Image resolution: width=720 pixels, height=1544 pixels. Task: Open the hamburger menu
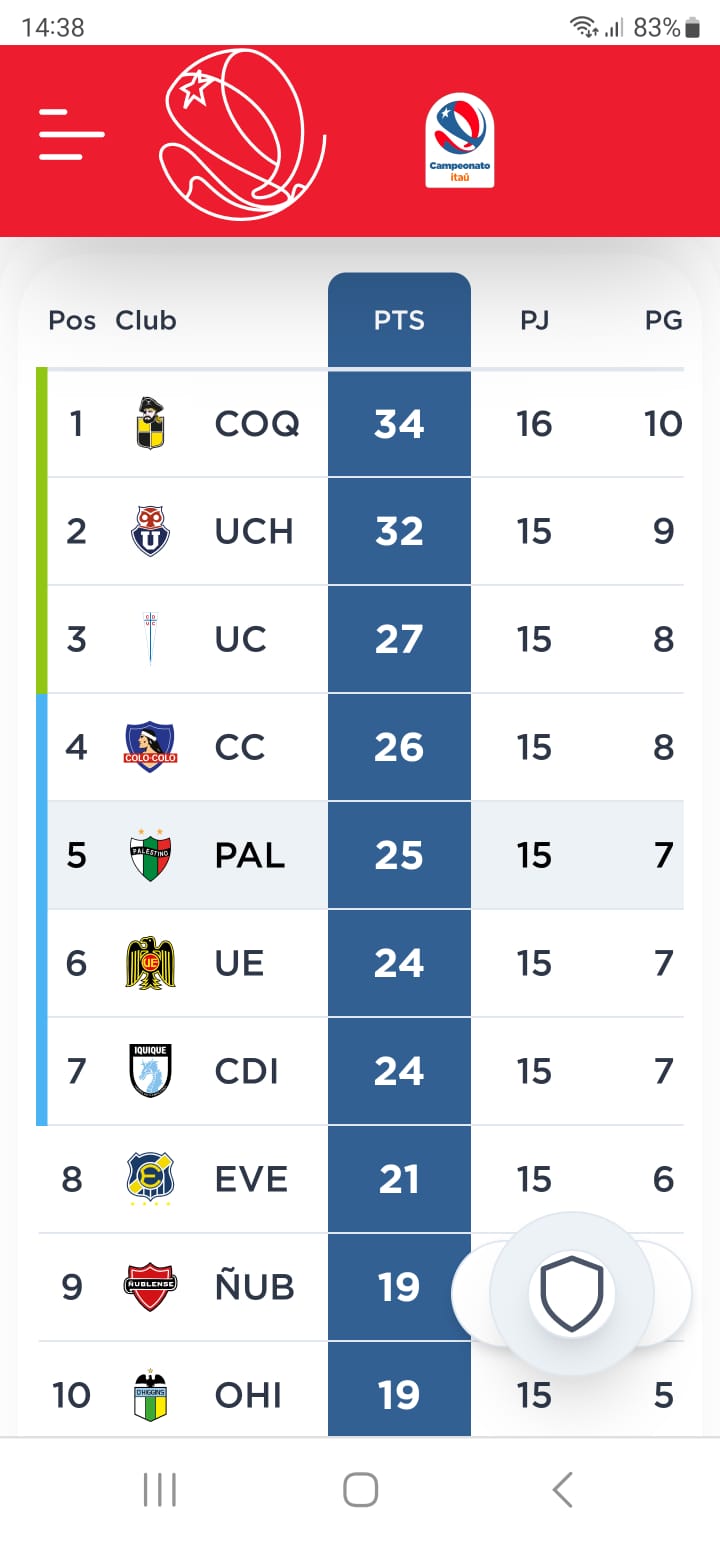click(72, 133)
